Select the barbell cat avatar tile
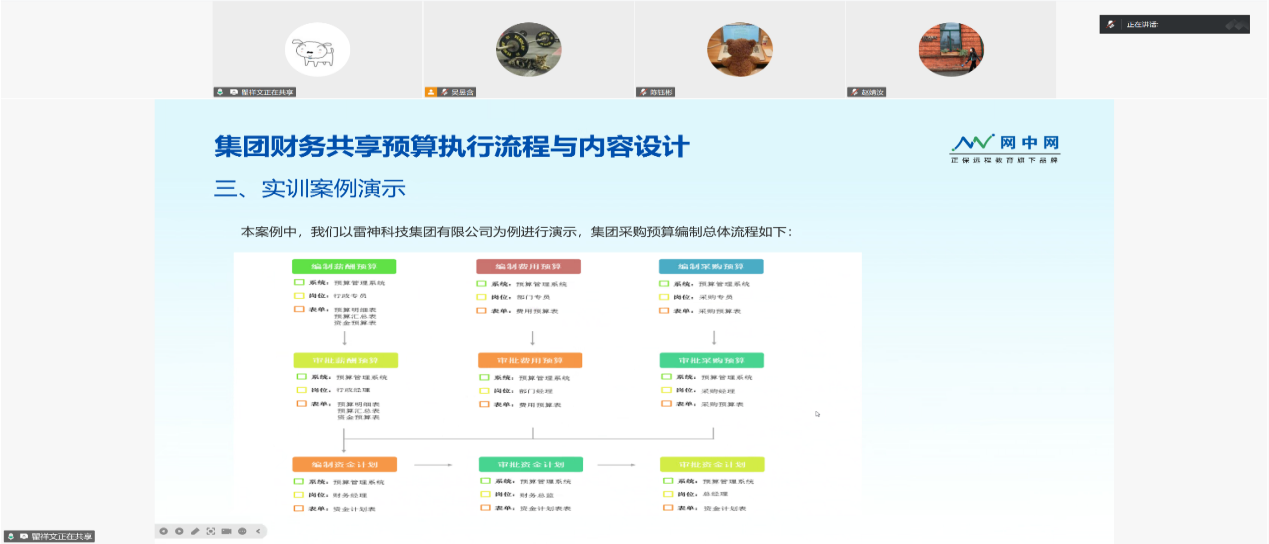This screenshot has height=544, width=1269. click(528, 49)
